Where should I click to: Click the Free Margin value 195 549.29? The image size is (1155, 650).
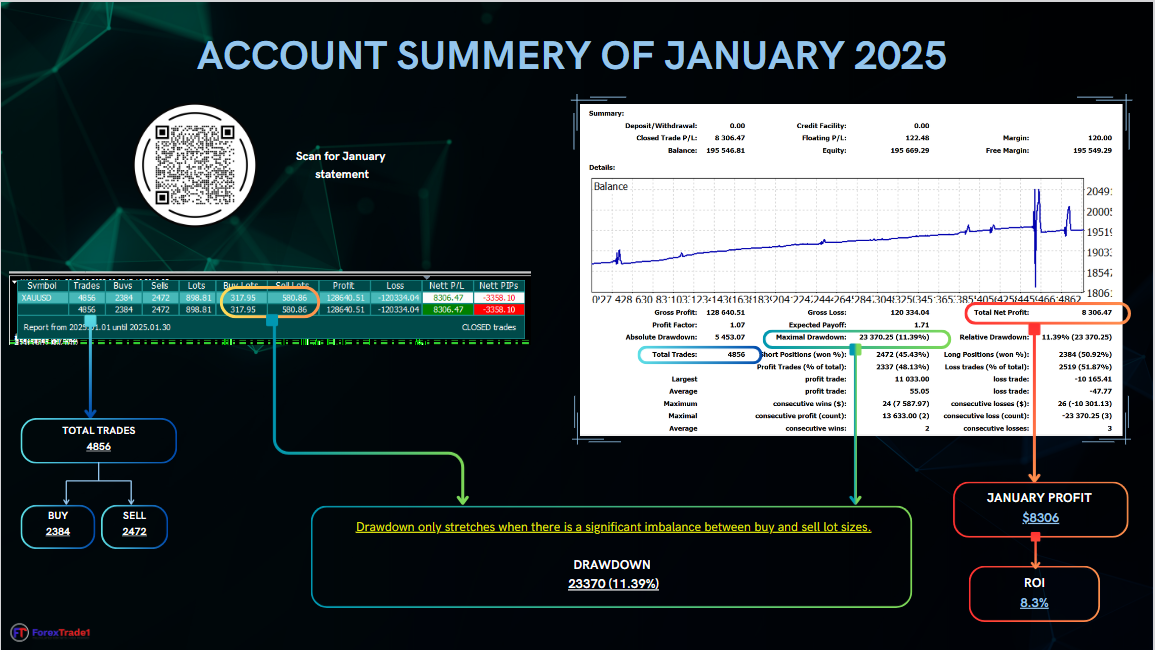click(1092, 150)
